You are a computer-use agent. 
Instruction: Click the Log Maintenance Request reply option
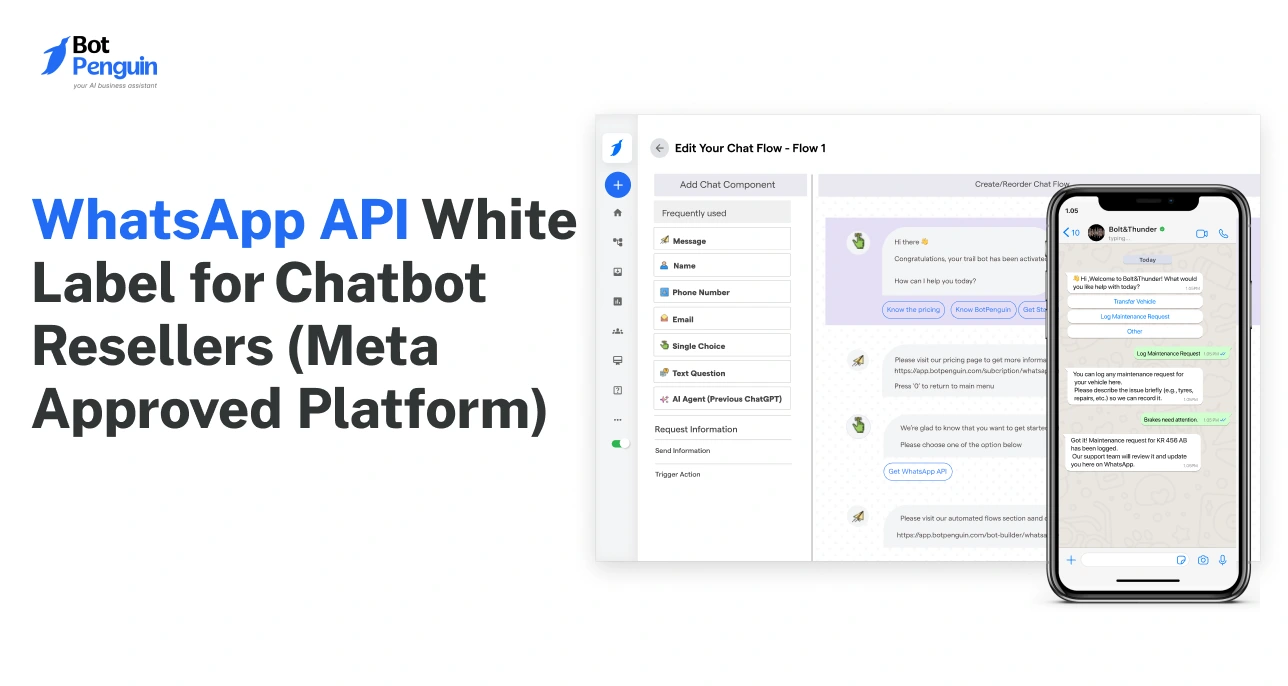(x=1135, y=316)
